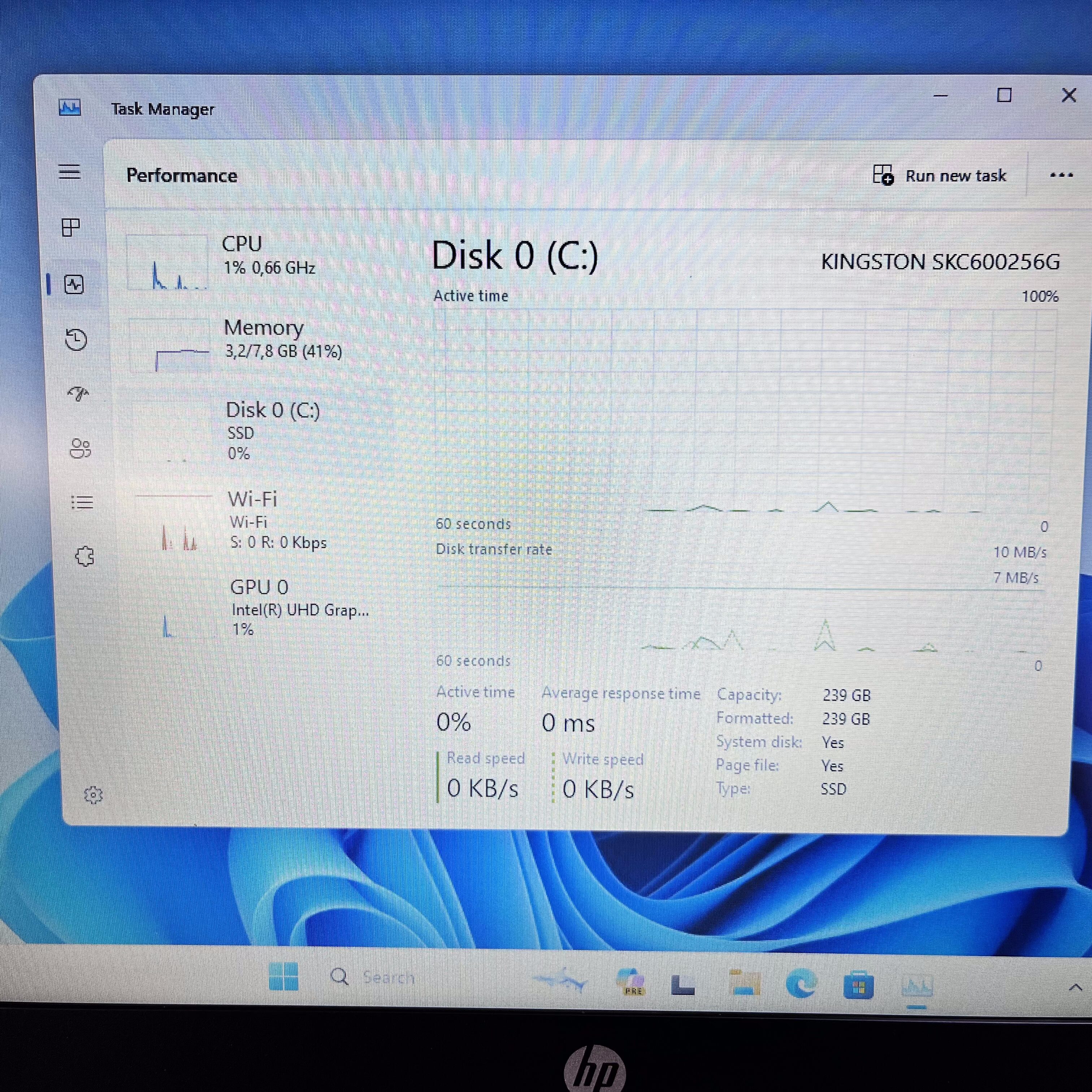
Task: Maximize the Task Manager window
Action: (x=1004, y=95)
